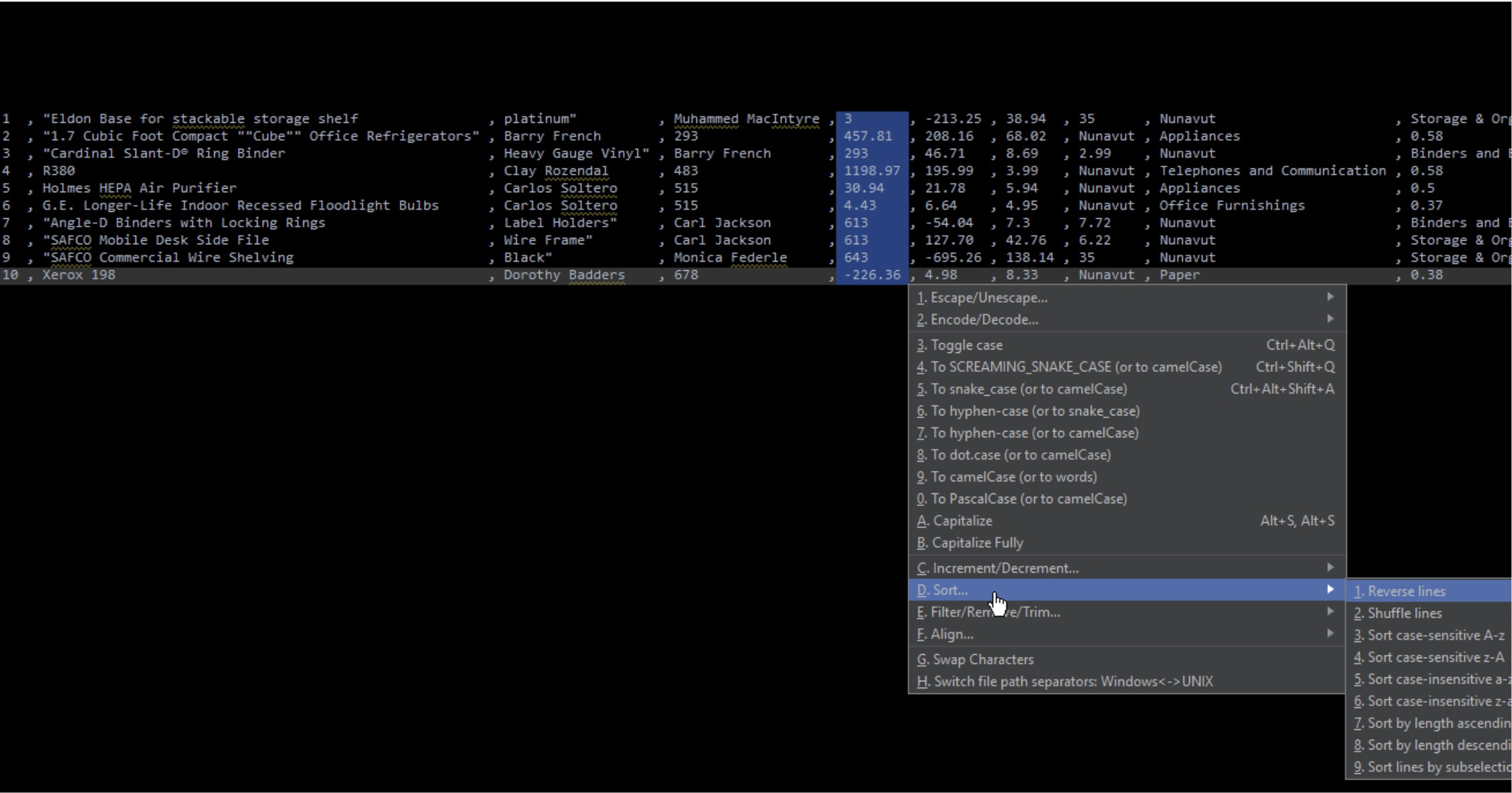Expand the Align submenu
This screenshot has height=793, width=1512.
tap(1127, 634)
